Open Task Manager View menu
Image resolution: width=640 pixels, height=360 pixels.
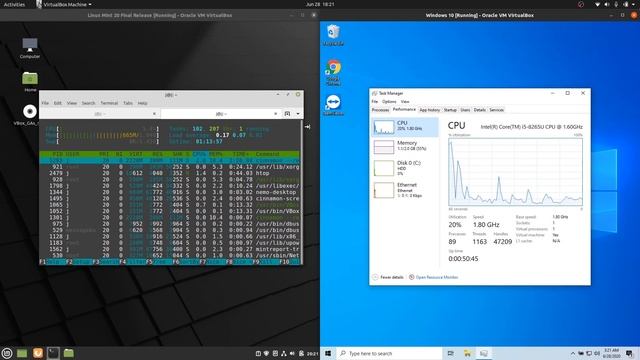(x=405, y=101)
